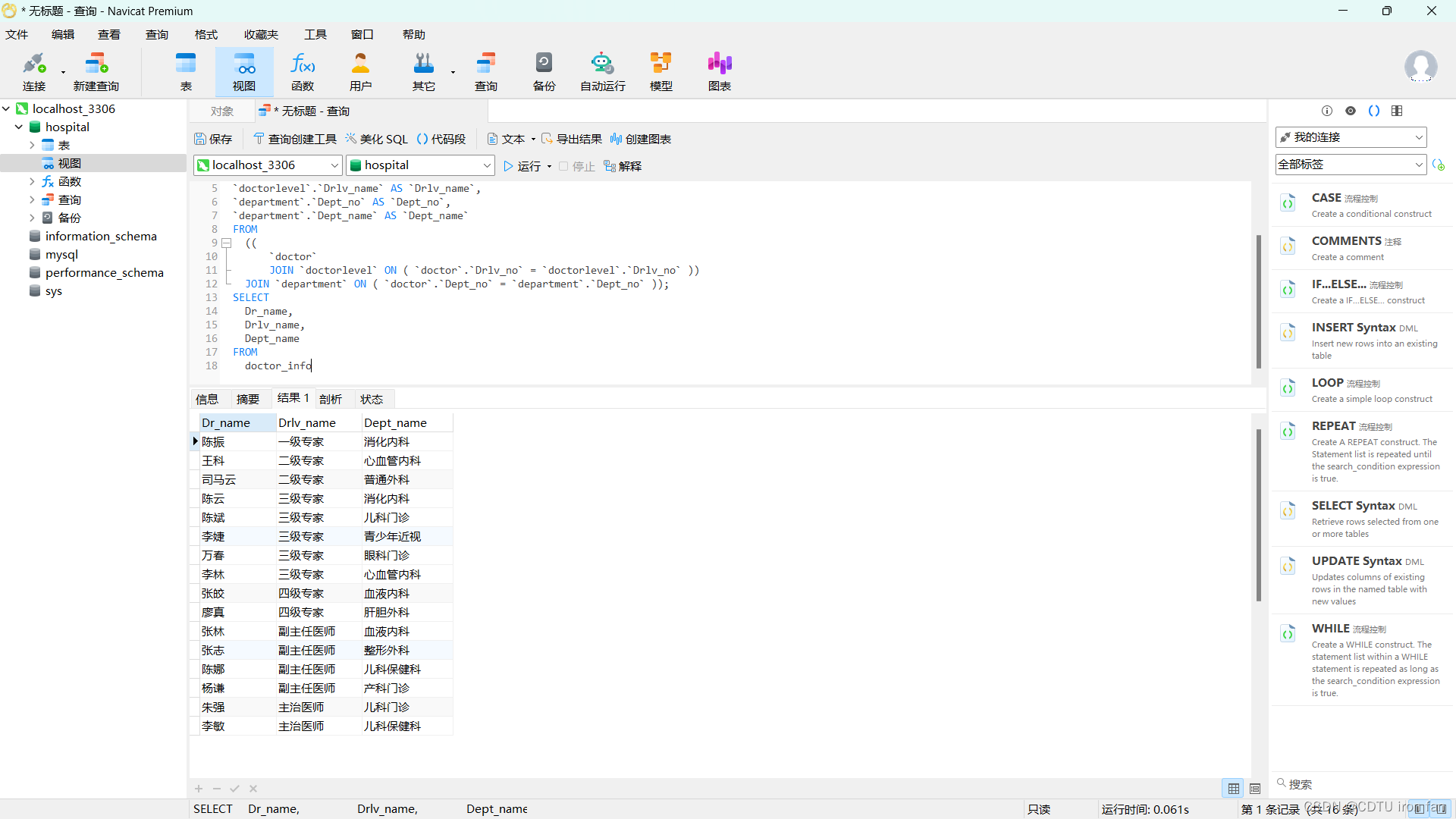Show the info panel icon
Image resolution: width=1456 pixels, height=819 pixels.
1327,111
